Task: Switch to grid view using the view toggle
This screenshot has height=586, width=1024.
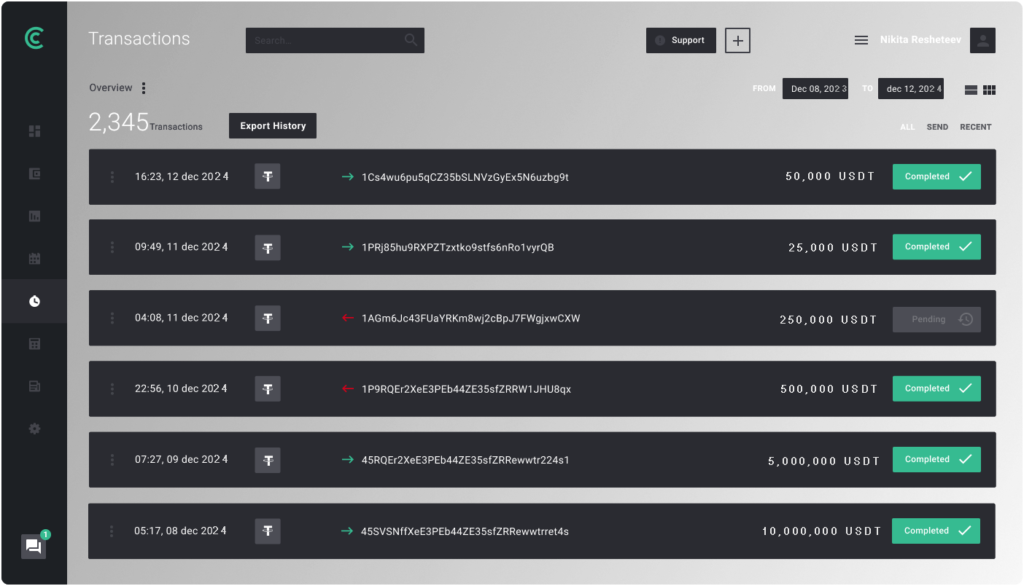Action: (988, 89)
